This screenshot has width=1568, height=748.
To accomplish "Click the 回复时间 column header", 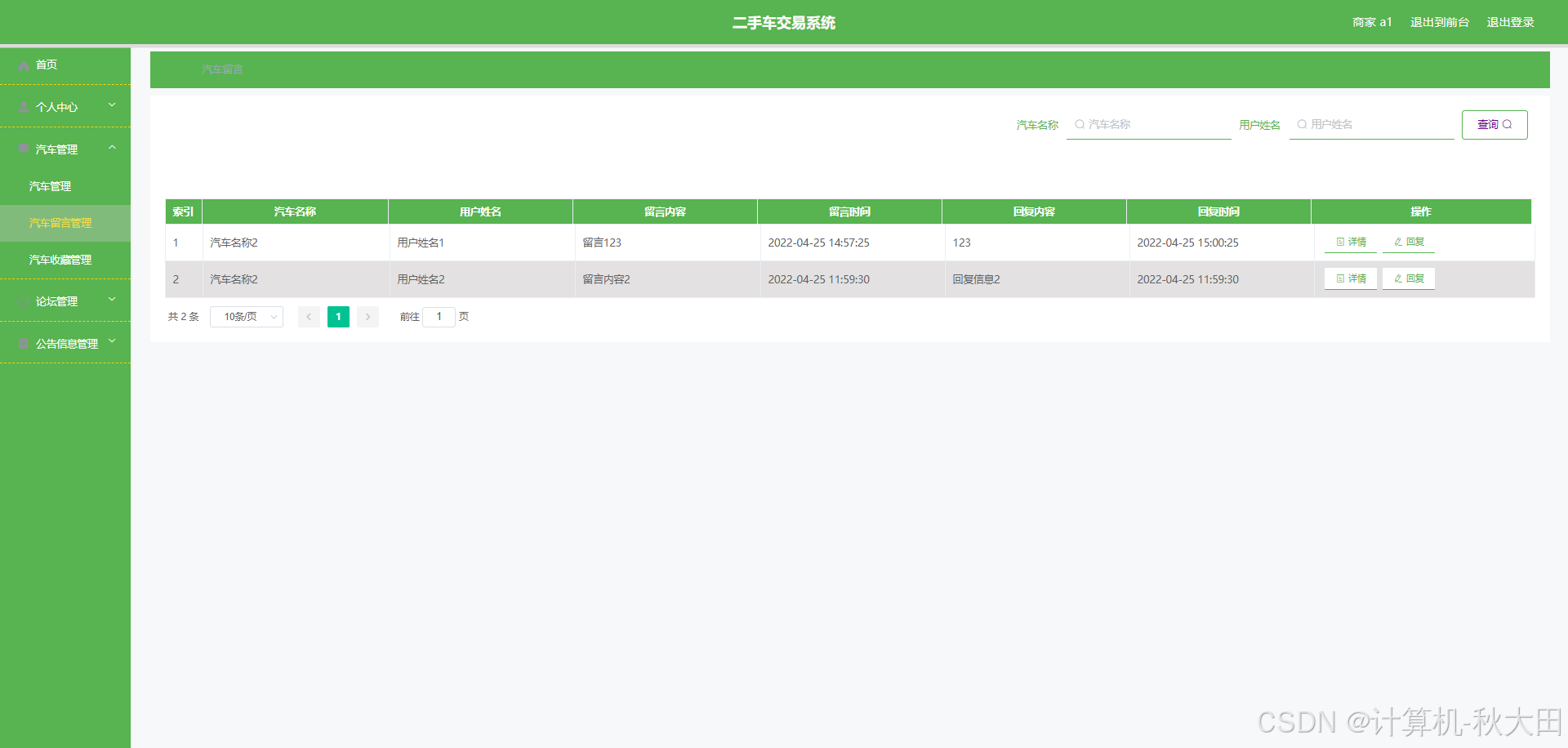I will tap(1218, 211).
